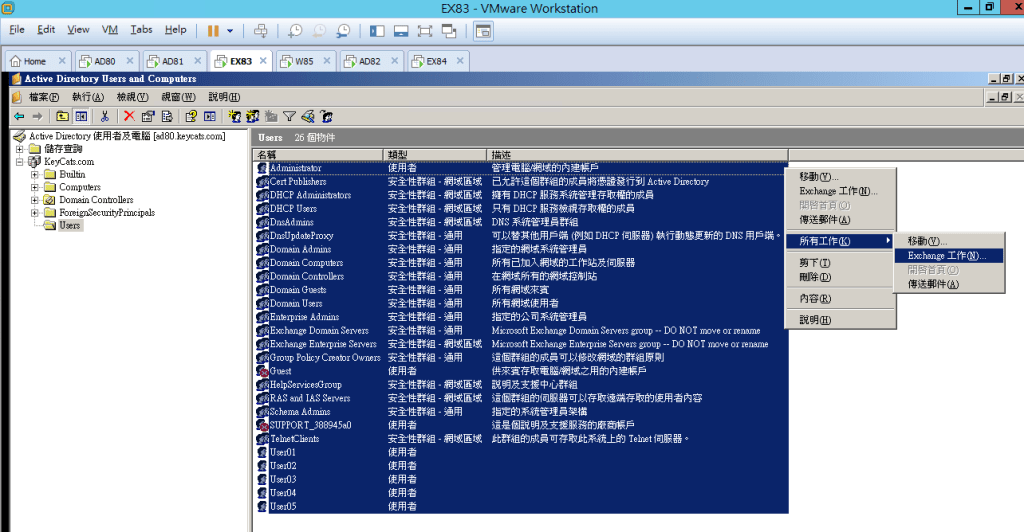Click VMware take snapshot clock icon

click(x=294, y=31)
